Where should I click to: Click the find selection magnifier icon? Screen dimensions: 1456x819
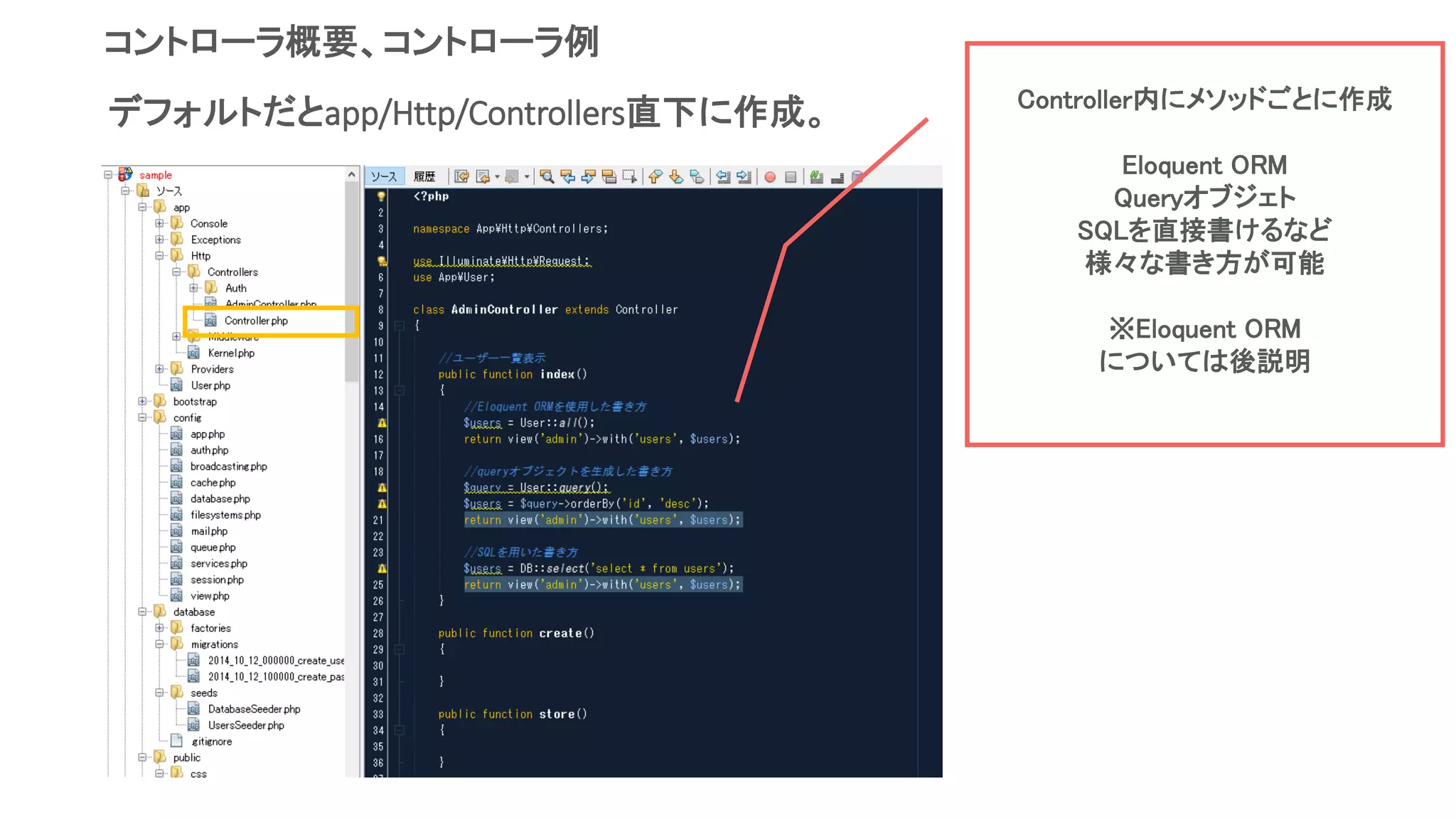coord(547,176)
